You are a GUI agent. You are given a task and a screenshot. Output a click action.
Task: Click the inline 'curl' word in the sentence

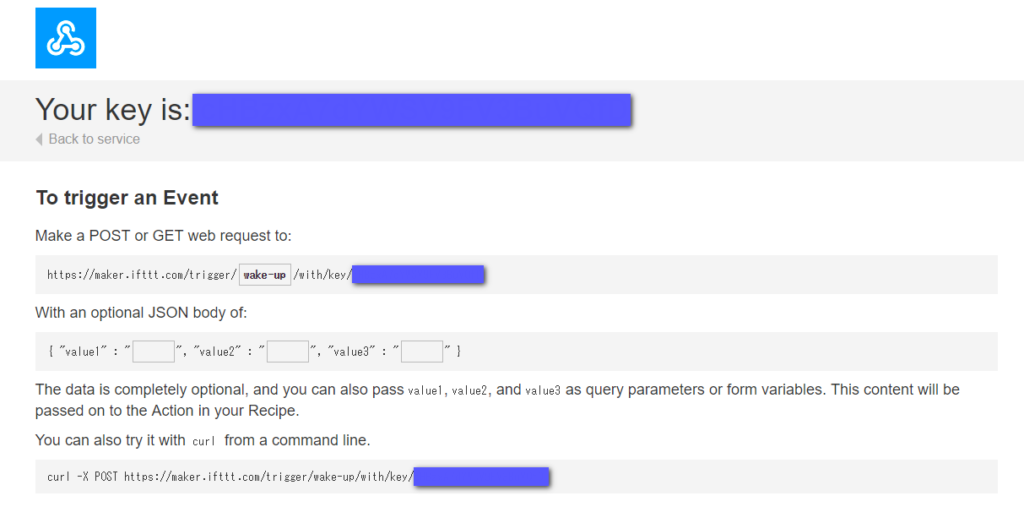(204, 441)
